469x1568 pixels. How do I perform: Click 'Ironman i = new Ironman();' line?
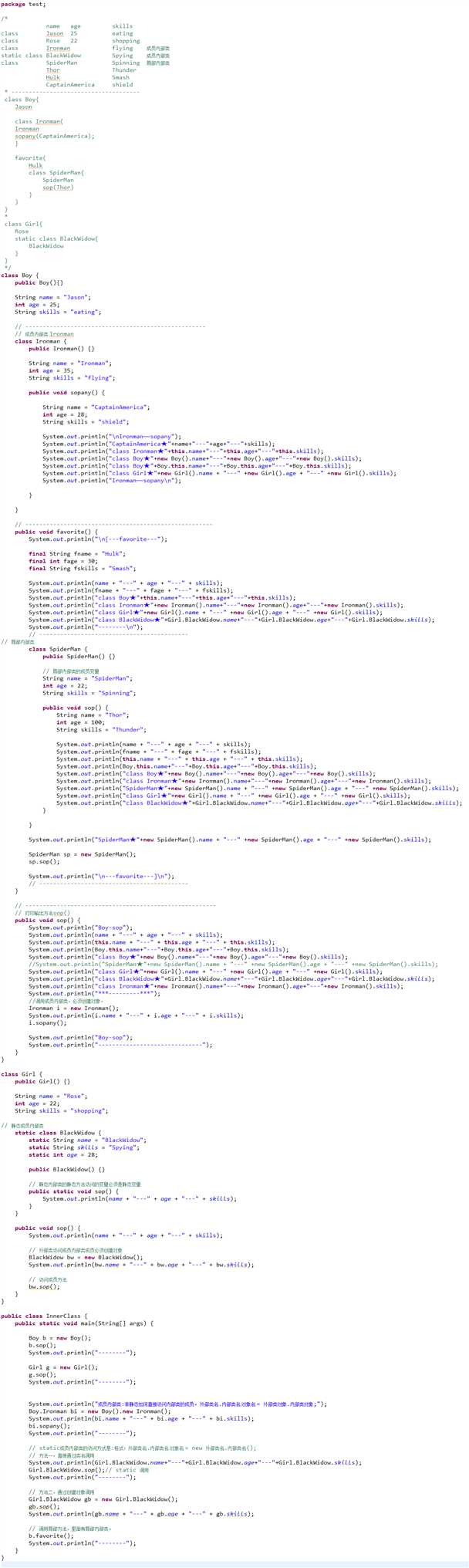click(74, 1008)
